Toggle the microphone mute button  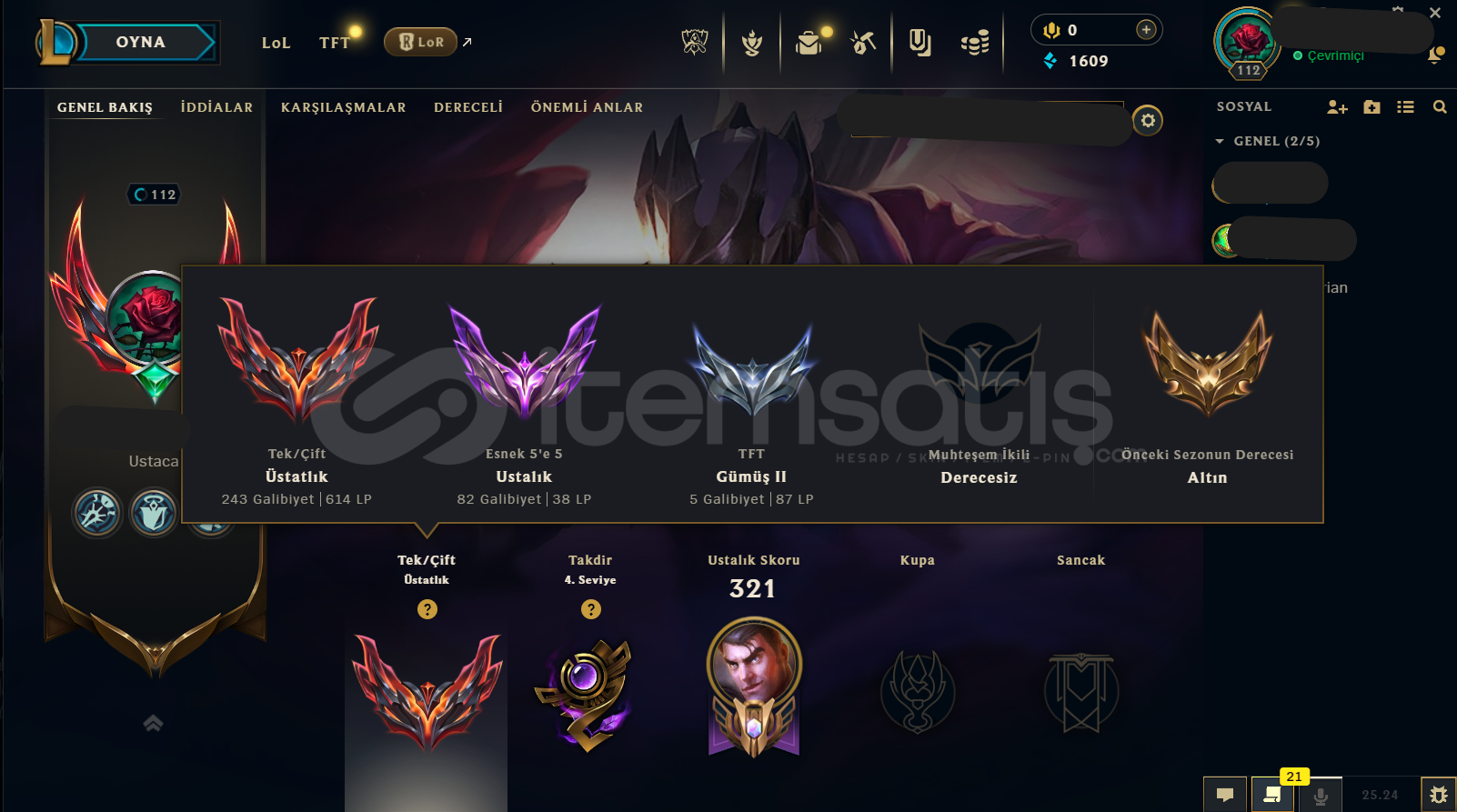click(1321, 795)
